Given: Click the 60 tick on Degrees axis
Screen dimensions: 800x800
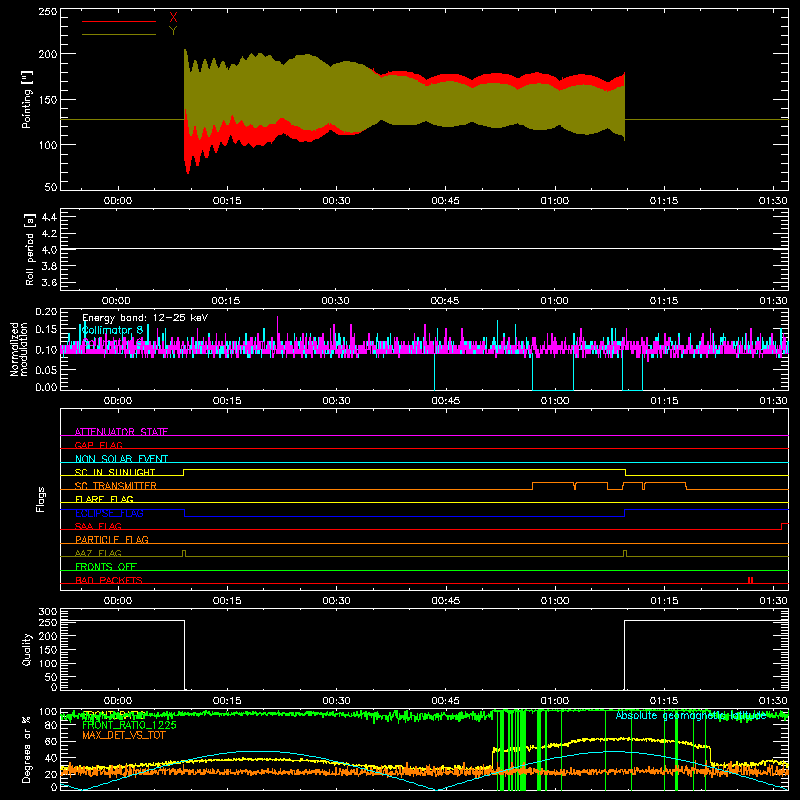Looking at the screenshot, I should pos(52,742).
